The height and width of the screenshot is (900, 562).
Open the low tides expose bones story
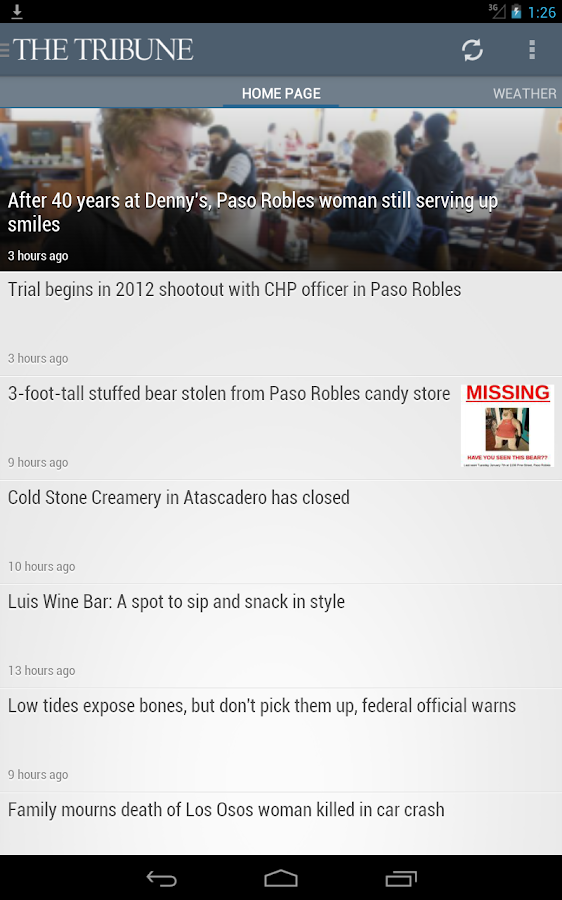[281, 740]
